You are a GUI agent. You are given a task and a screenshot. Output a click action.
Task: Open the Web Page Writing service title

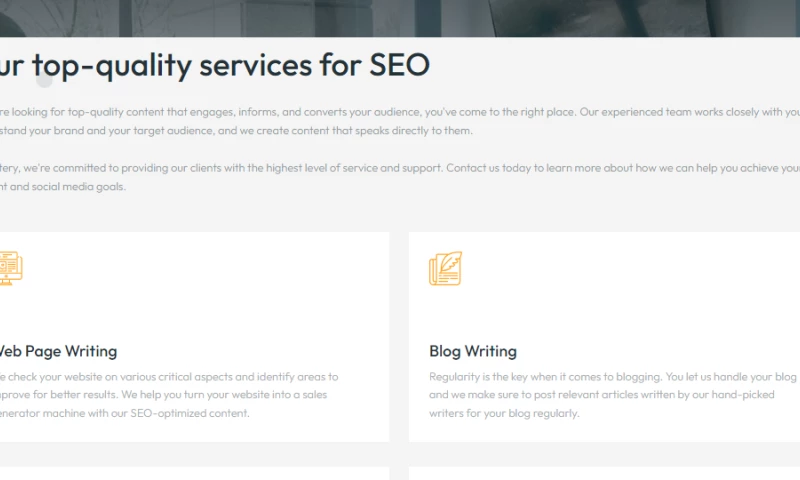tap(58, 351)
